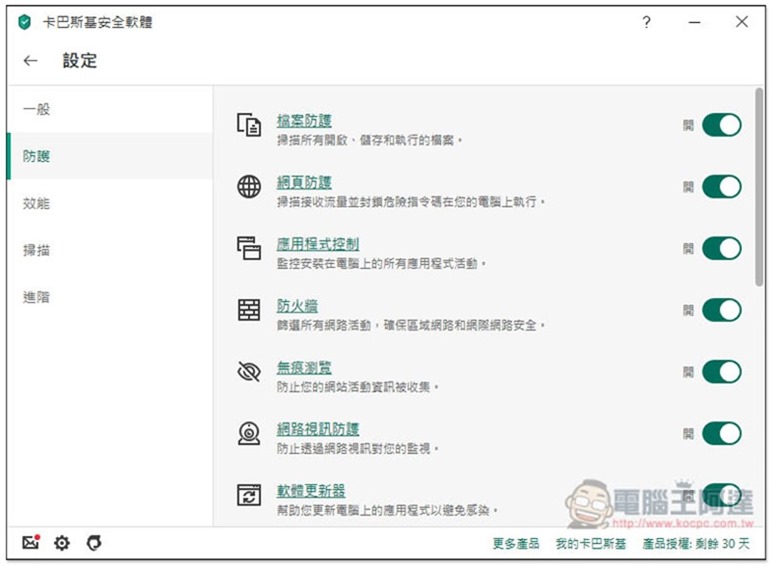Minimize the Kaspersky window
This screenshot has height=566, width=772.
[x=694, y=22]
